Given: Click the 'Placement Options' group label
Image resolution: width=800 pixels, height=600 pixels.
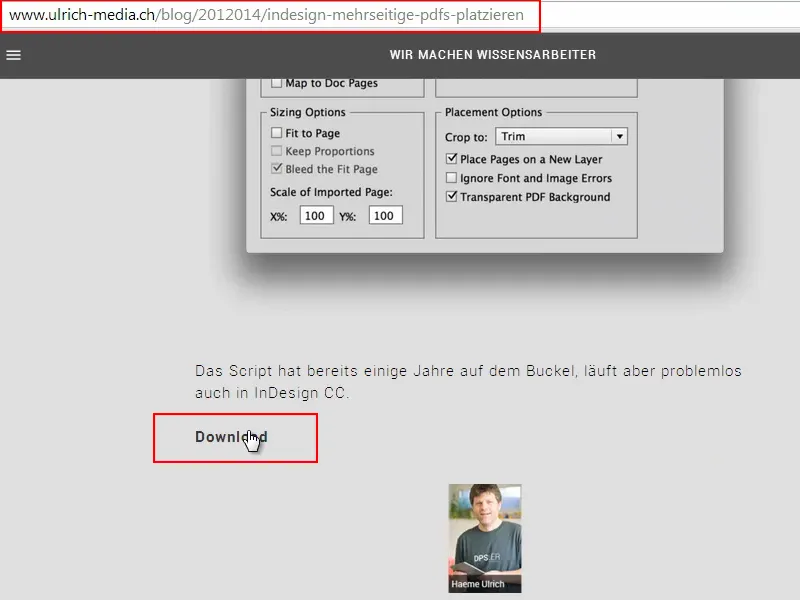Looking at the screenshot, I should click(x=493, y=112).
